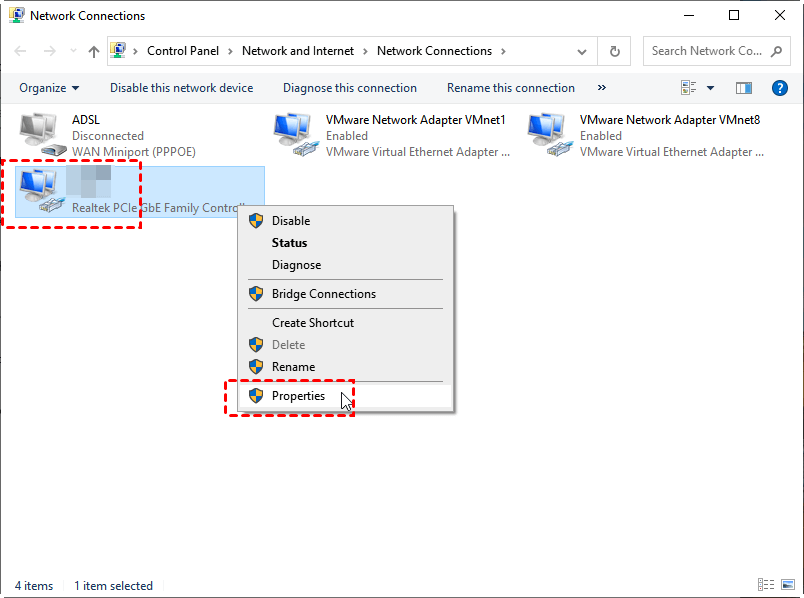Choose Rename from the context menu
Image resolution: width=804 pixels, height=598 pixels.
point(346,367)
